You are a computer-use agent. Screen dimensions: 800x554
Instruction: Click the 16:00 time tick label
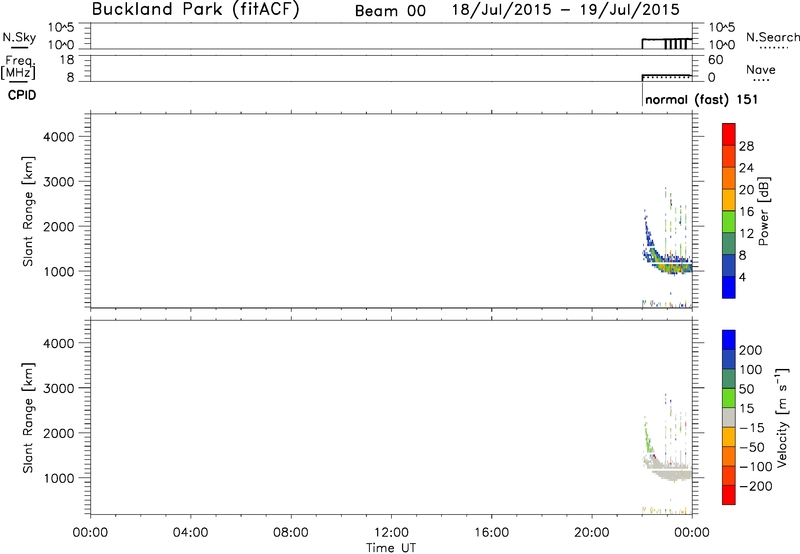(x=491, y=533)
